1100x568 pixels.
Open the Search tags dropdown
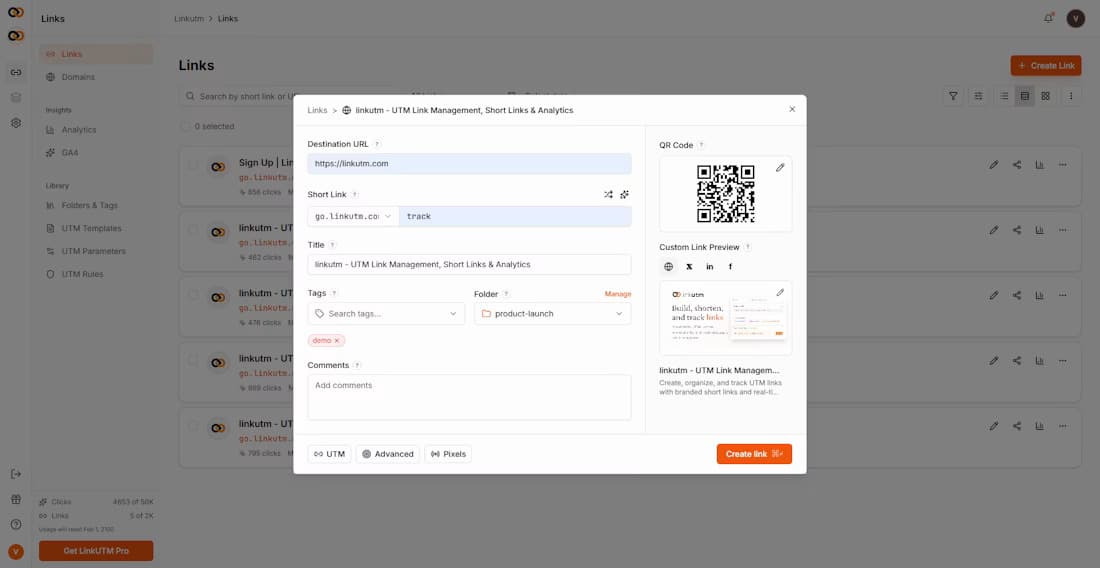click(387, 313)
